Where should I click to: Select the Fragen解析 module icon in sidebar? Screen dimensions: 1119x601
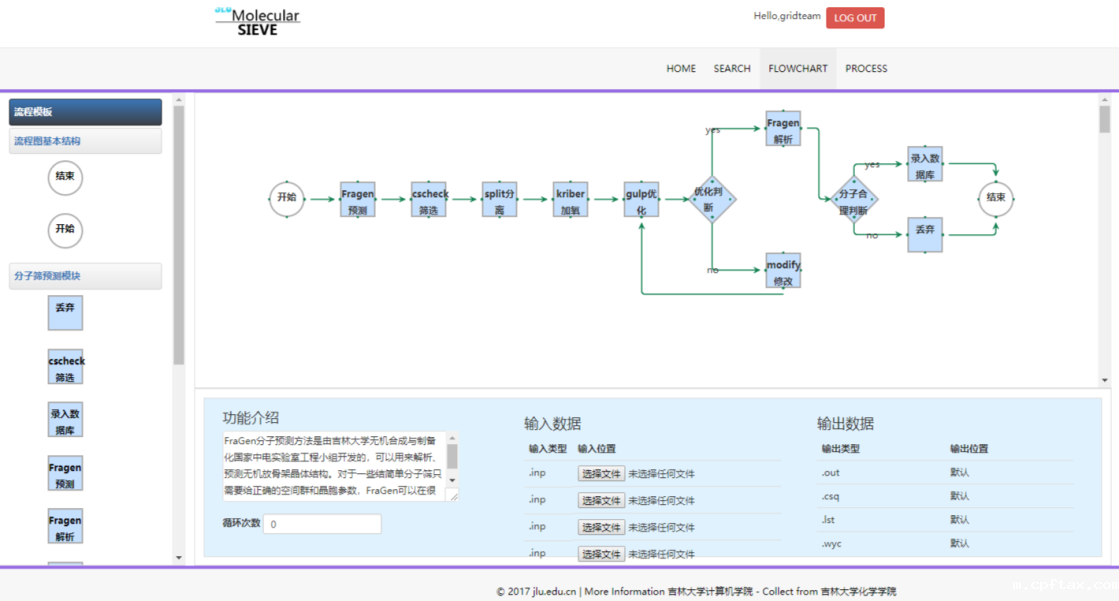[65, 527]
